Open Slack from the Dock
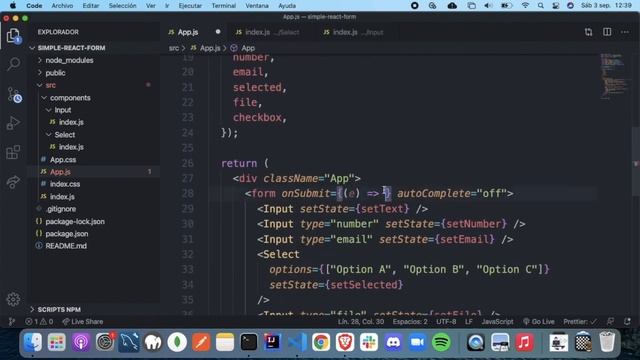 369,342
